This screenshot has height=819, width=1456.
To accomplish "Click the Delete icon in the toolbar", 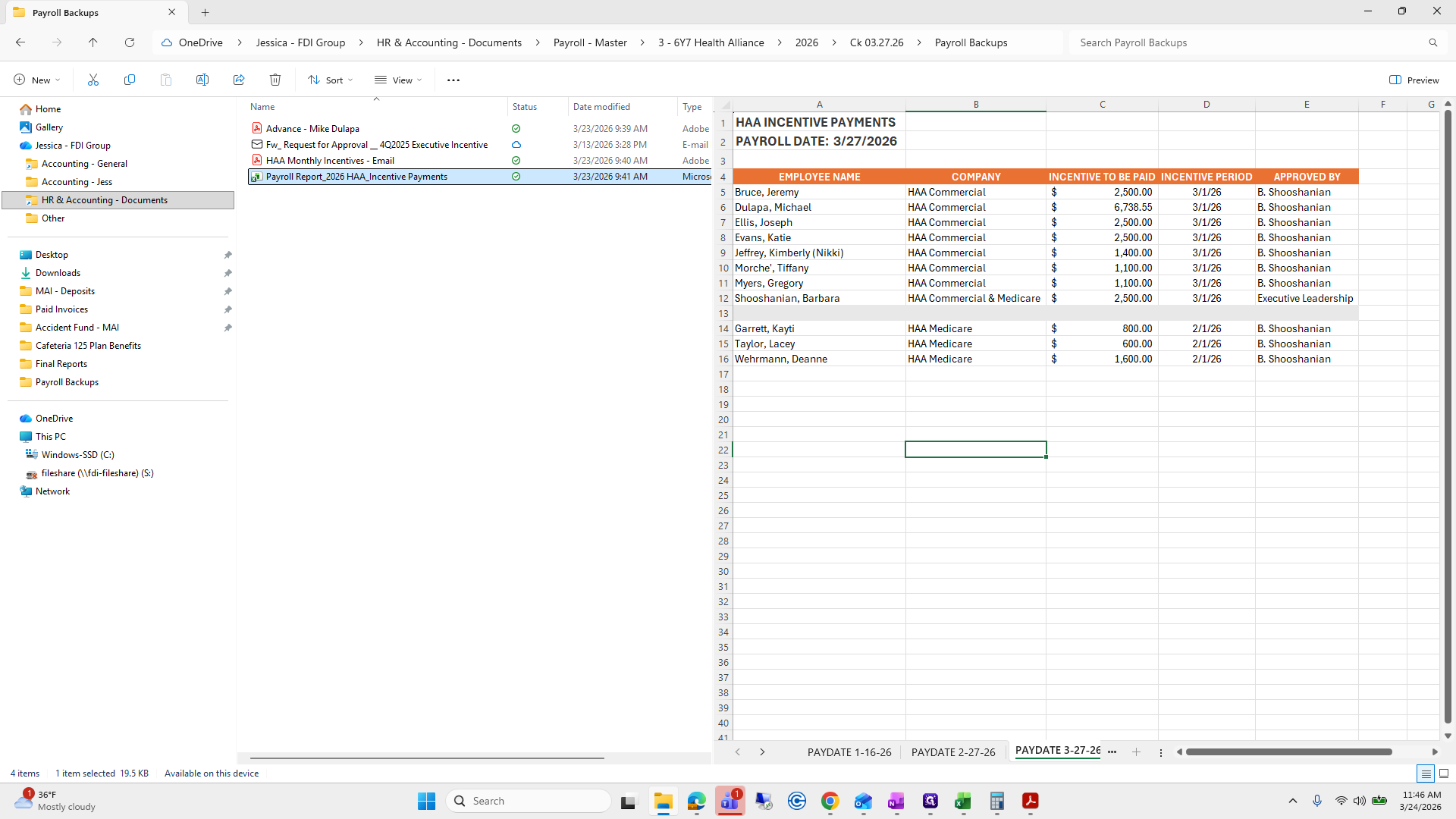I will point(275,80).
